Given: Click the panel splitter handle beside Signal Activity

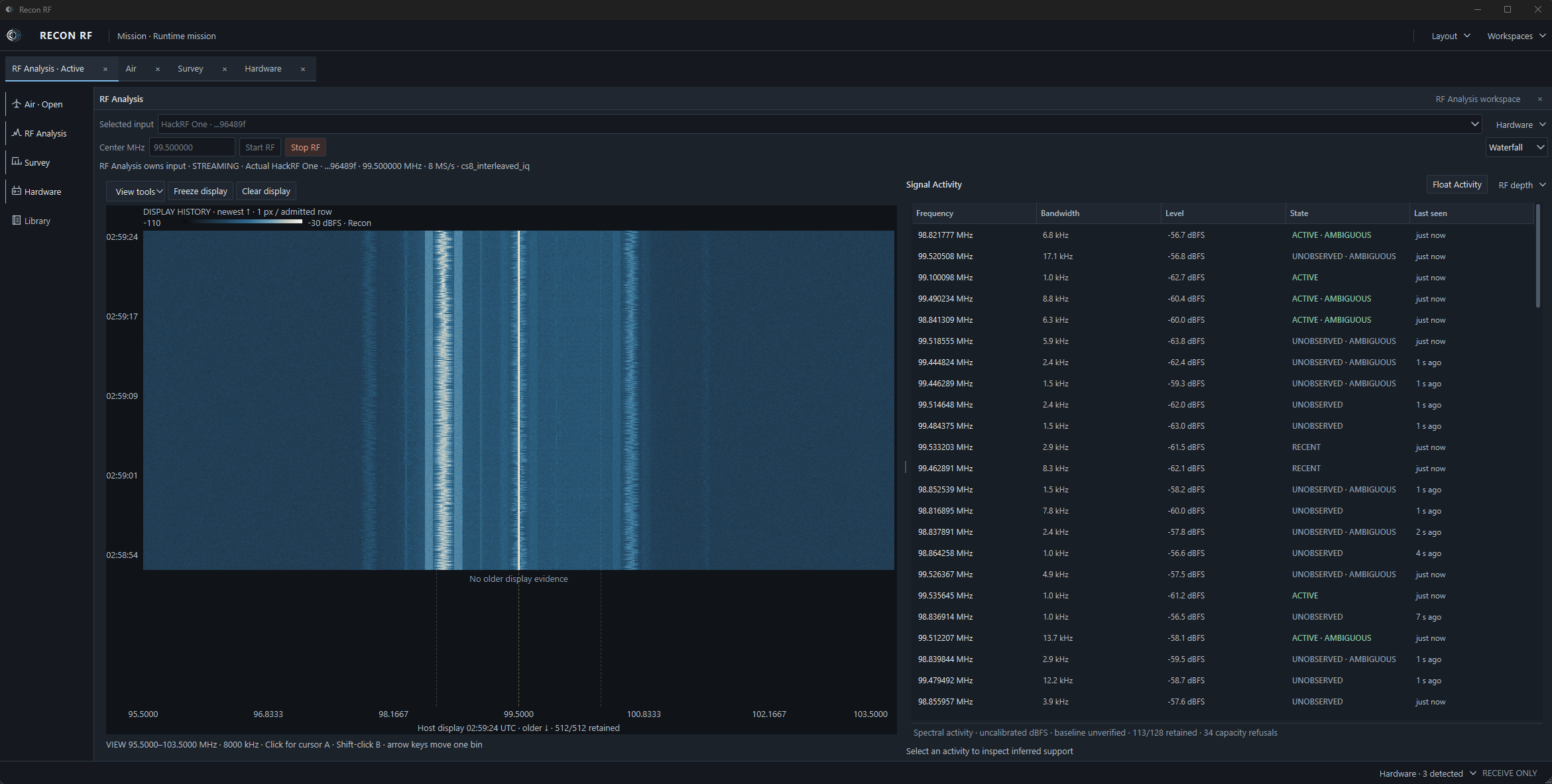Looking at the screenshot, I should click(906, 467).
